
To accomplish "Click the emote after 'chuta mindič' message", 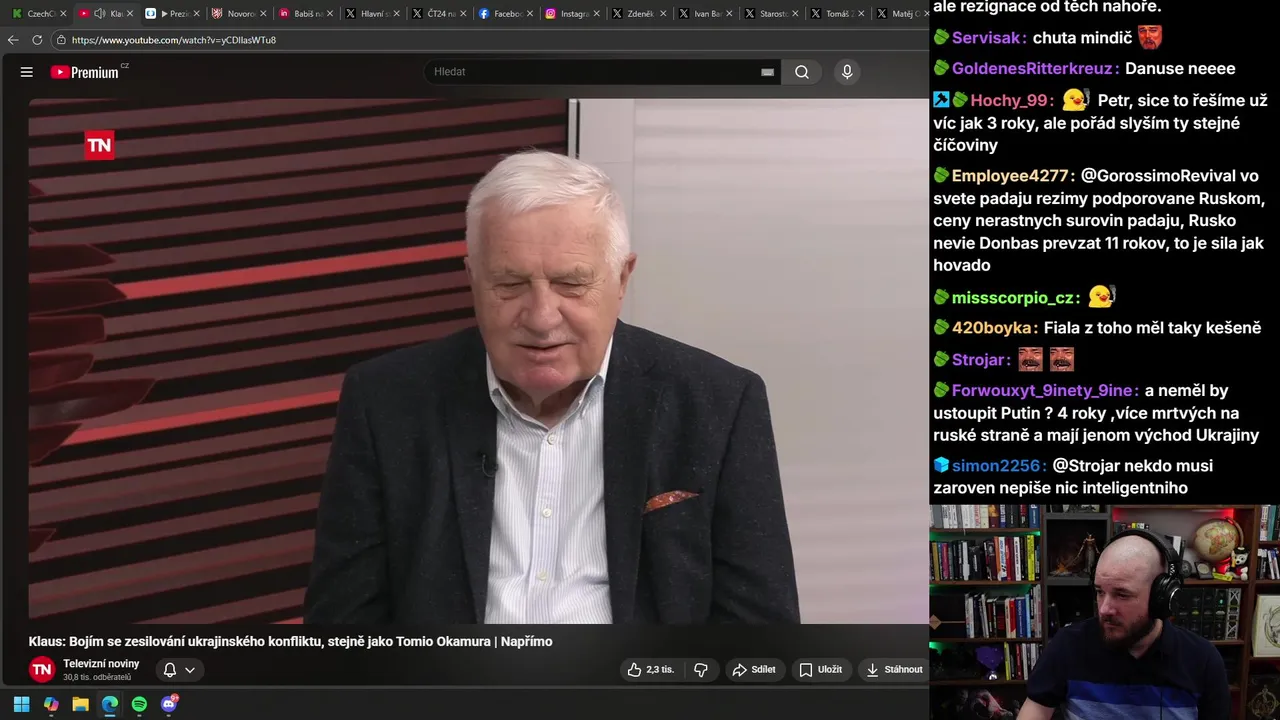I will (x=1150, y=38).
